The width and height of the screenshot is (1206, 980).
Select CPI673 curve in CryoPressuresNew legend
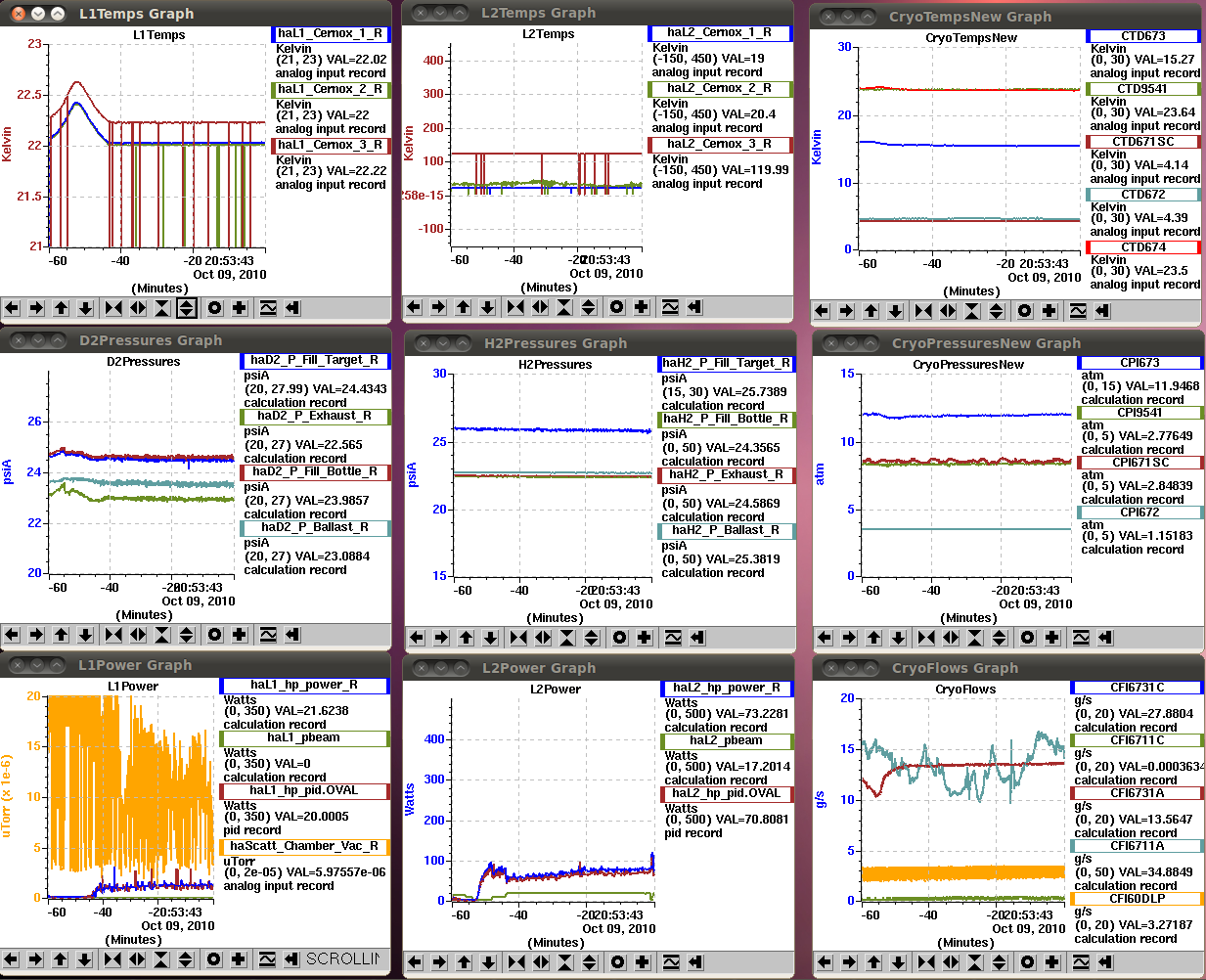pyautogui.click(x=1139, y=363)
